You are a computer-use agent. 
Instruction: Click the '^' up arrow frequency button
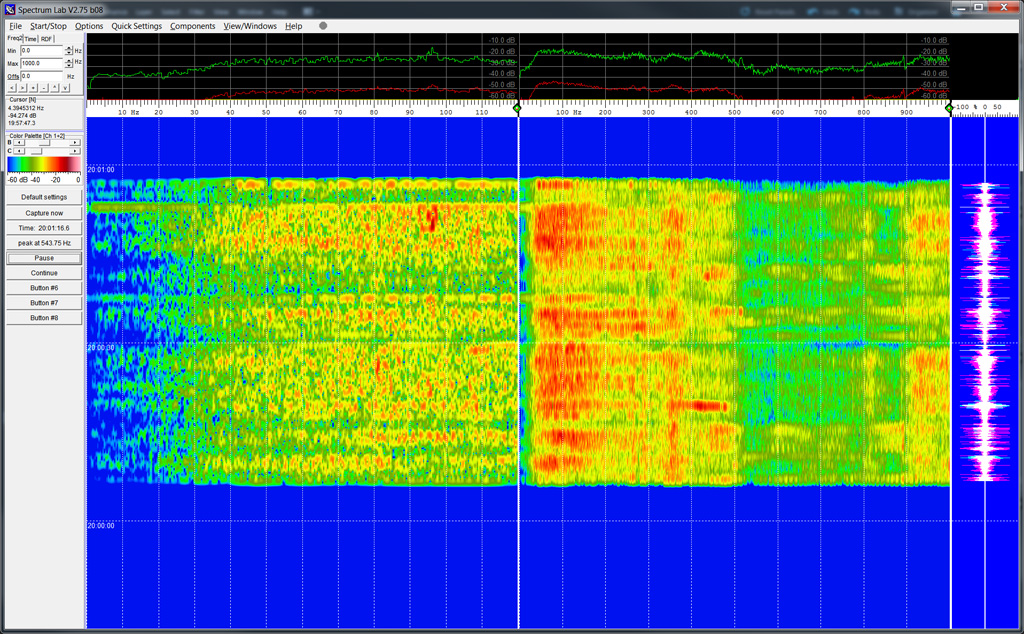pyautogui.click(x=54, y=87)
